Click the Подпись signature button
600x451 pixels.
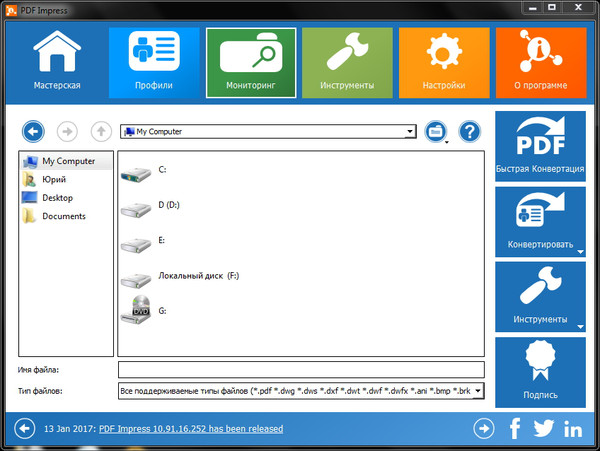[x=540, y=370]
